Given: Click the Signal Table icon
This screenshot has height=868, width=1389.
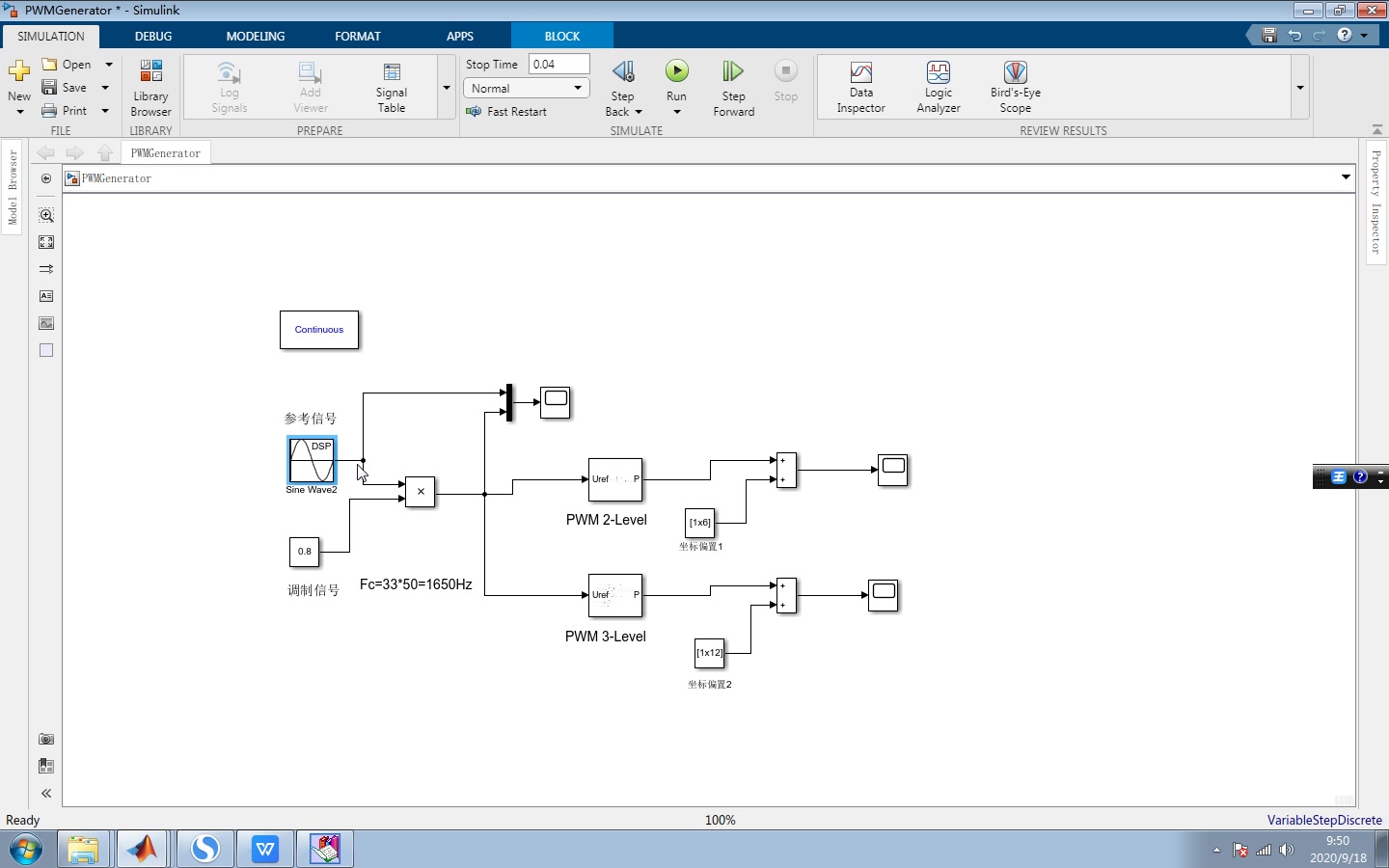Looking at the screenshot, I should tap(392, 88).
